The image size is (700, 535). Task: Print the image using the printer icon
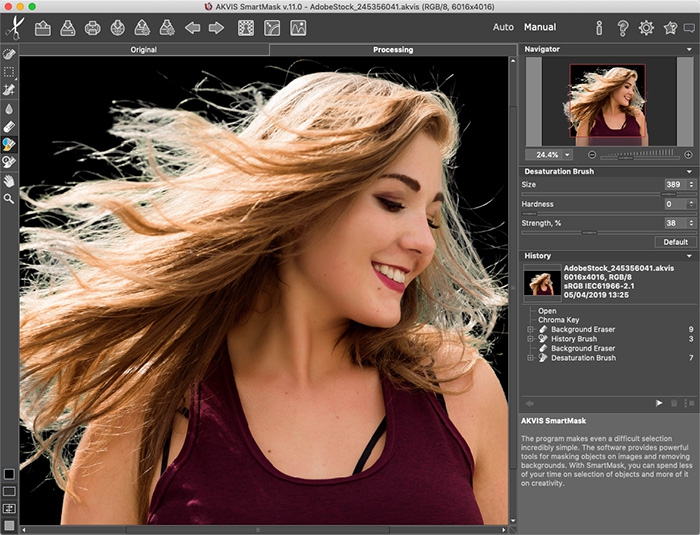[92, 28]
